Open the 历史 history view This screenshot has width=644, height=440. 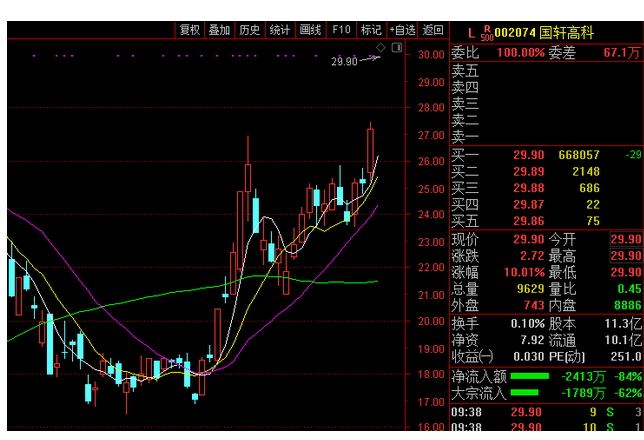coord(250,30)
